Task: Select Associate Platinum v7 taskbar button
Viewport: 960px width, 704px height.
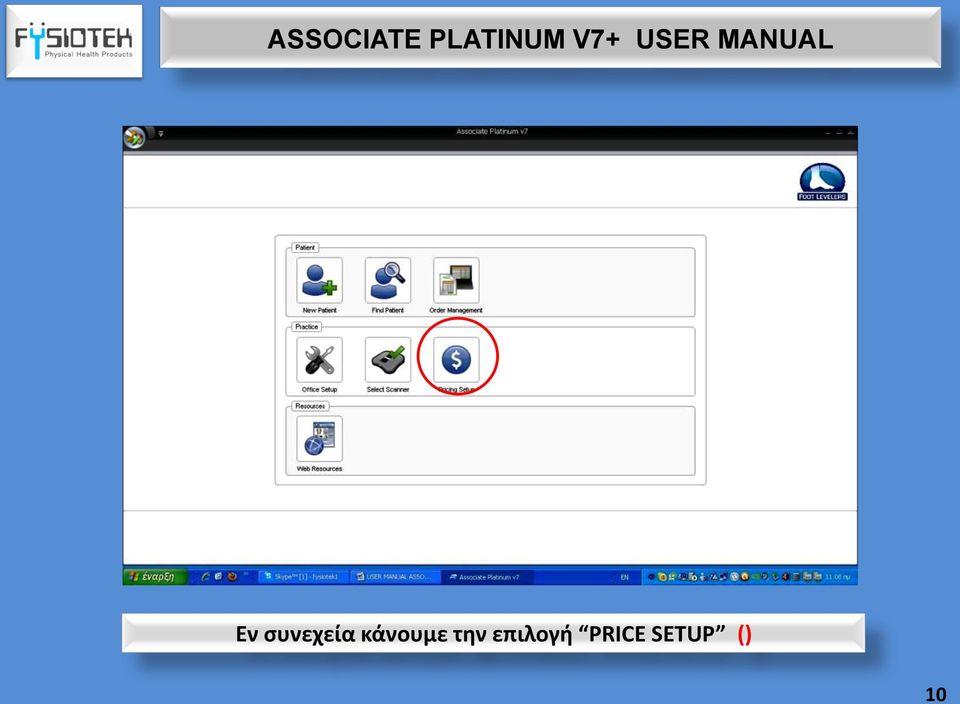Action: click(487, 577)
